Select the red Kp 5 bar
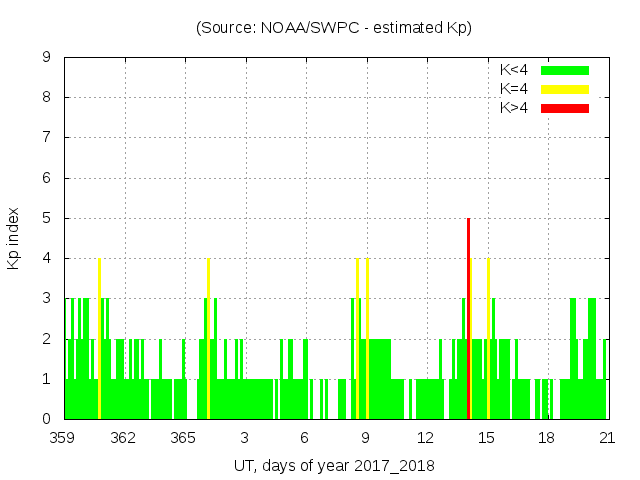Image resolution: width=640 pixels, height=480 pixels. [468, 320]
